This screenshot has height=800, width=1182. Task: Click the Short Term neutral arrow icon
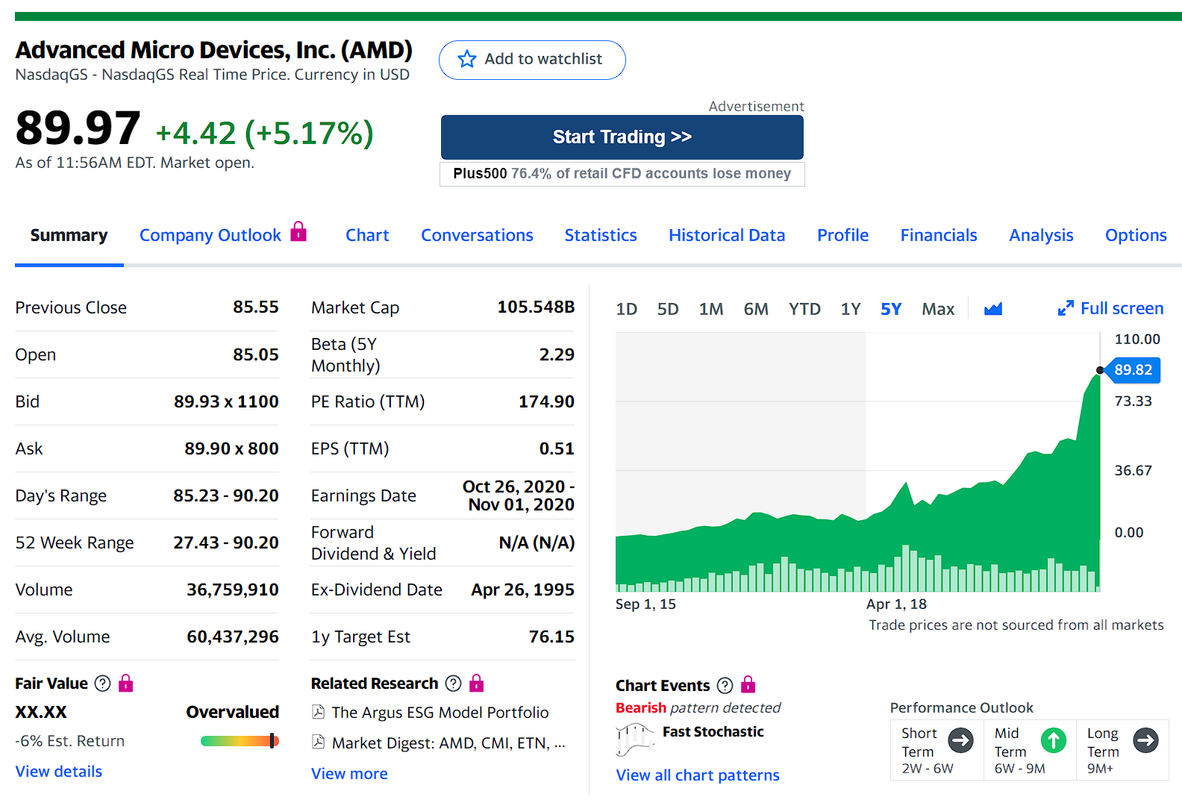960,740
